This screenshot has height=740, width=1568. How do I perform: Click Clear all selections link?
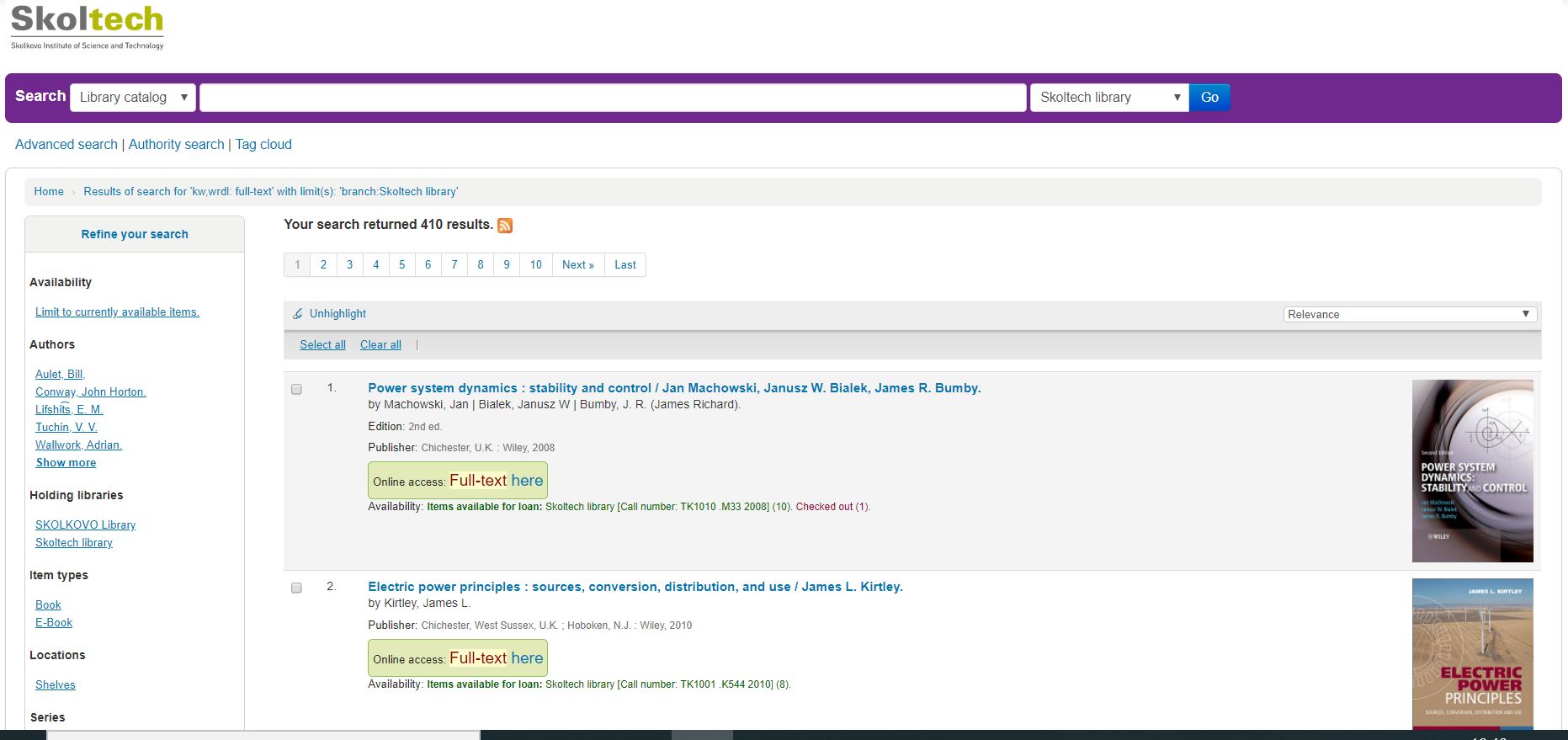(x=380, y=344)
